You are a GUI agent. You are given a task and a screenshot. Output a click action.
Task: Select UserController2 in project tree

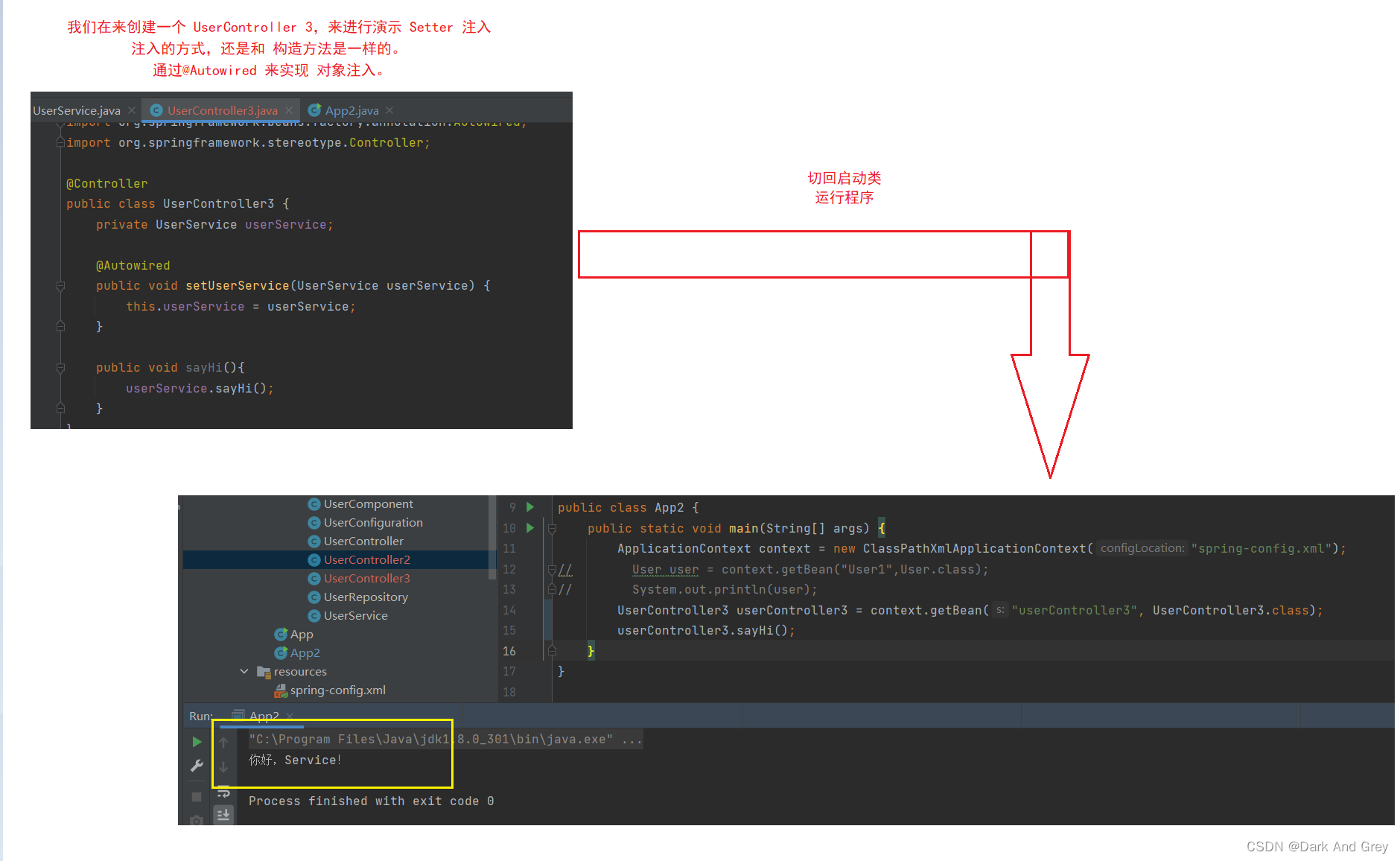click(x=366, y=560)
